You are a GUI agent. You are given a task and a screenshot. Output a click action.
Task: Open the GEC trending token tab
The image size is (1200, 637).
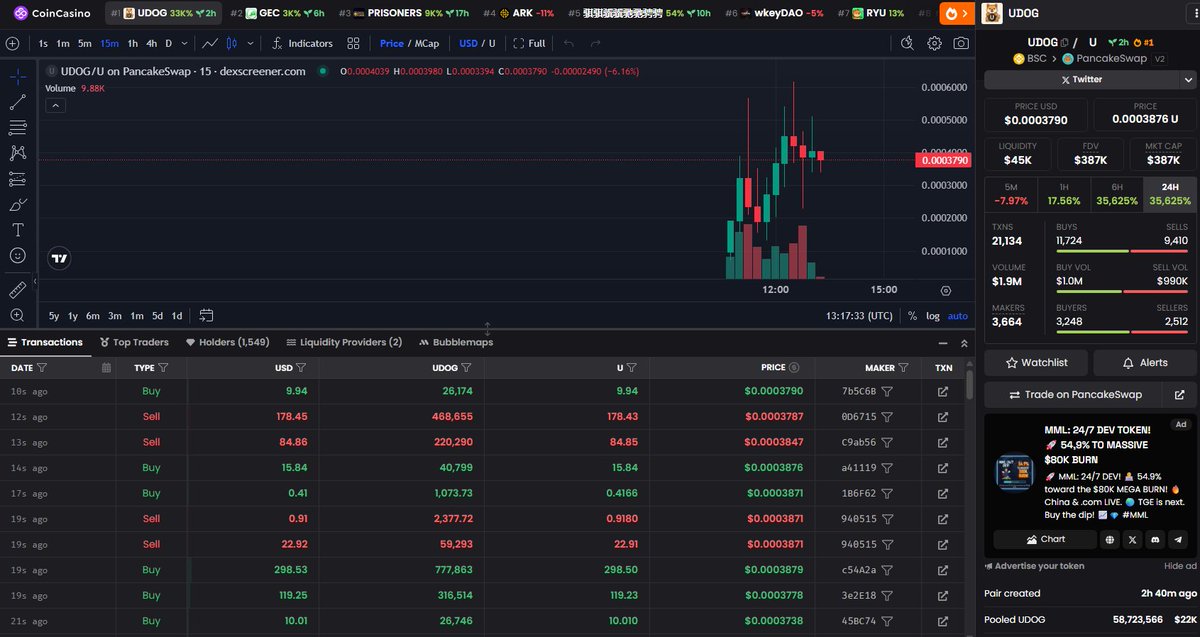pos(276,13)
